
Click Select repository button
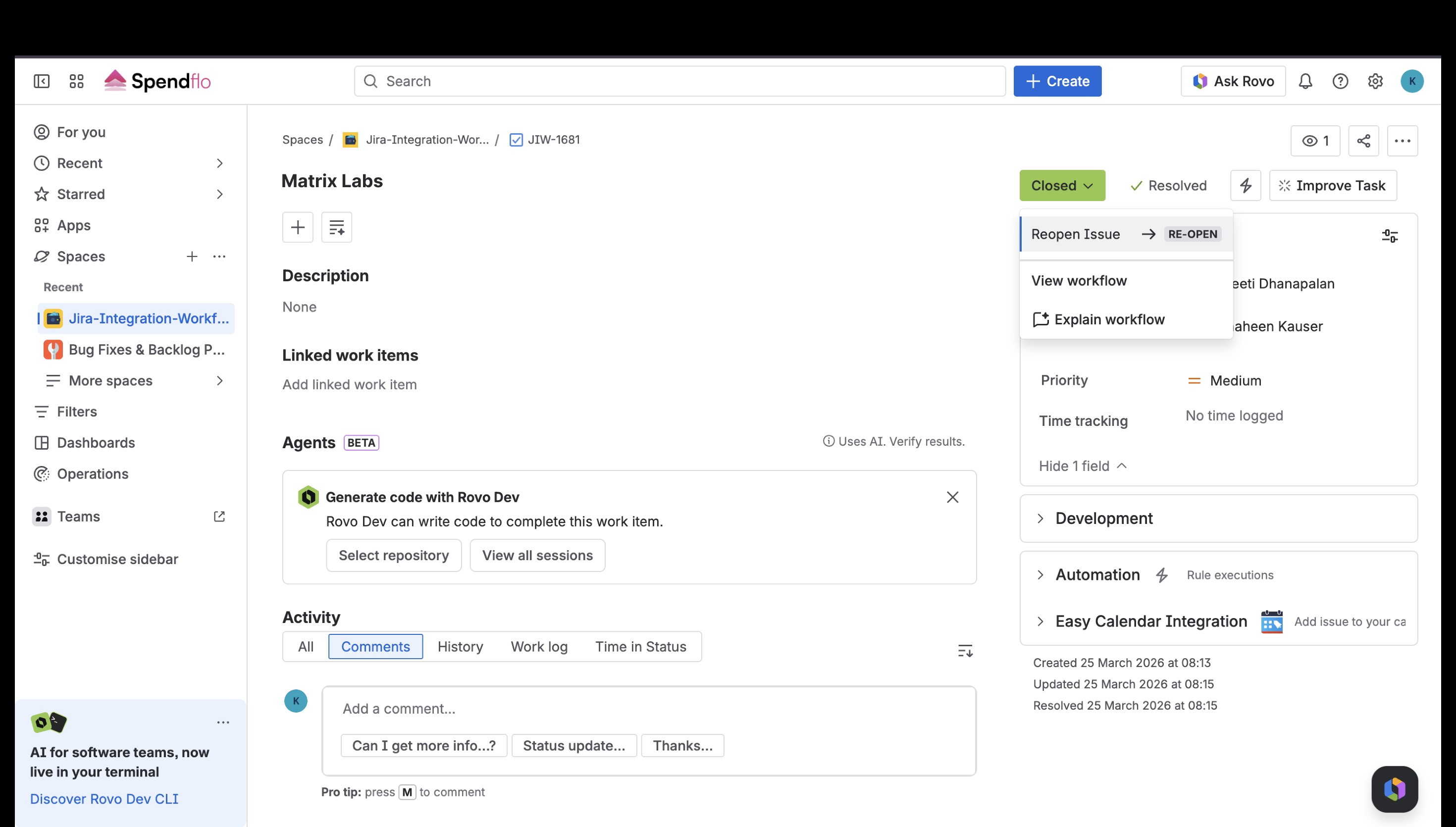[x=394, y=555]
